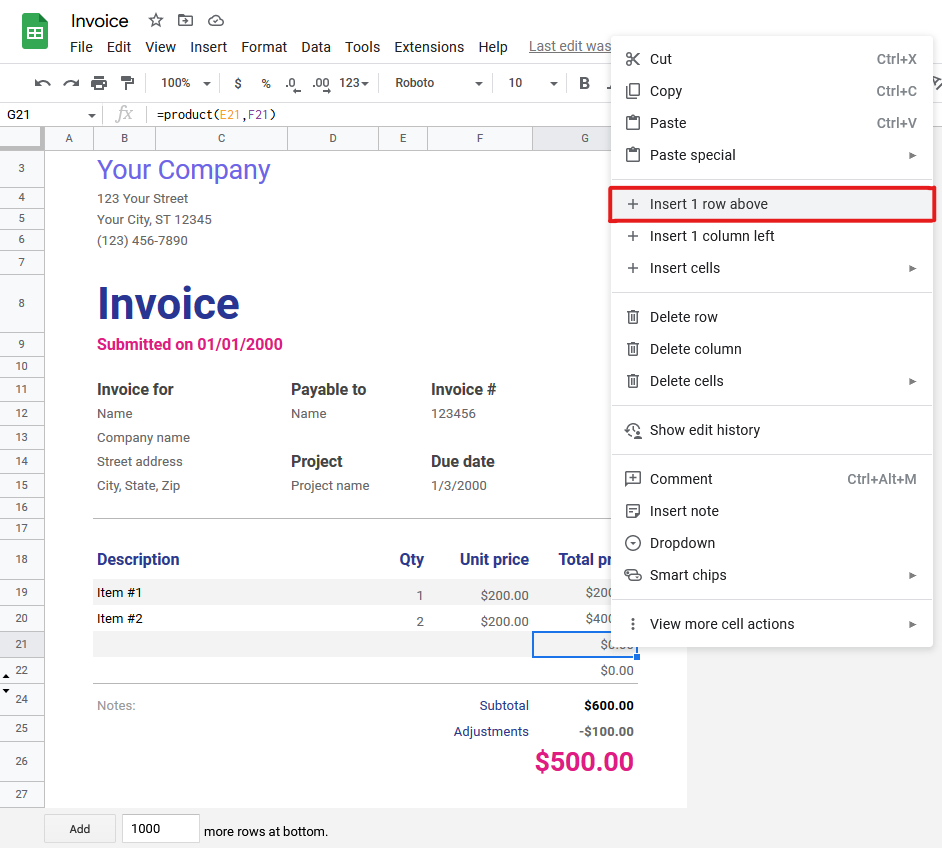The height and width of the screenshot is (848, 942).
Task: Expand the Insert cells submenu
Action: point(912,268)
